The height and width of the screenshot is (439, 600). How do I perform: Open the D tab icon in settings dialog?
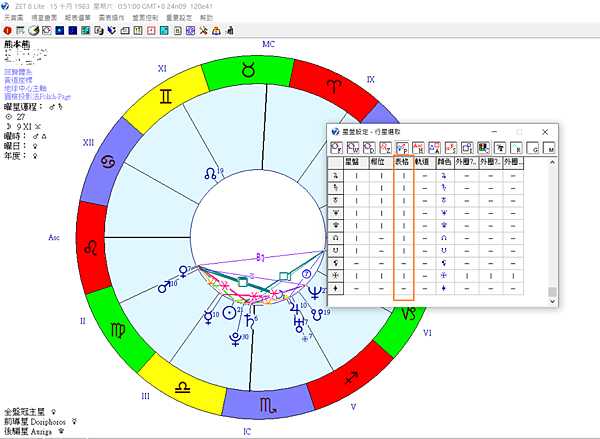[369, 148]
